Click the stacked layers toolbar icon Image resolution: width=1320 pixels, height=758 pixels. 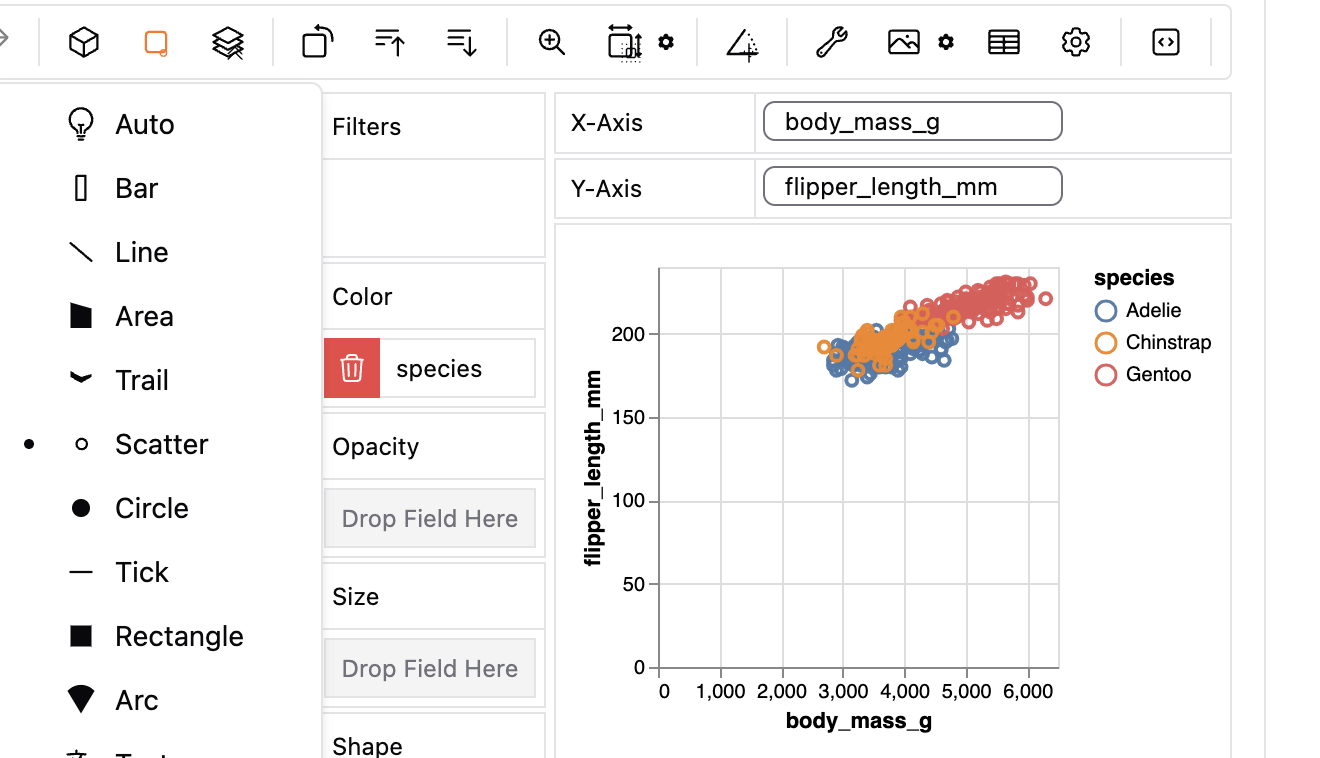228,42
